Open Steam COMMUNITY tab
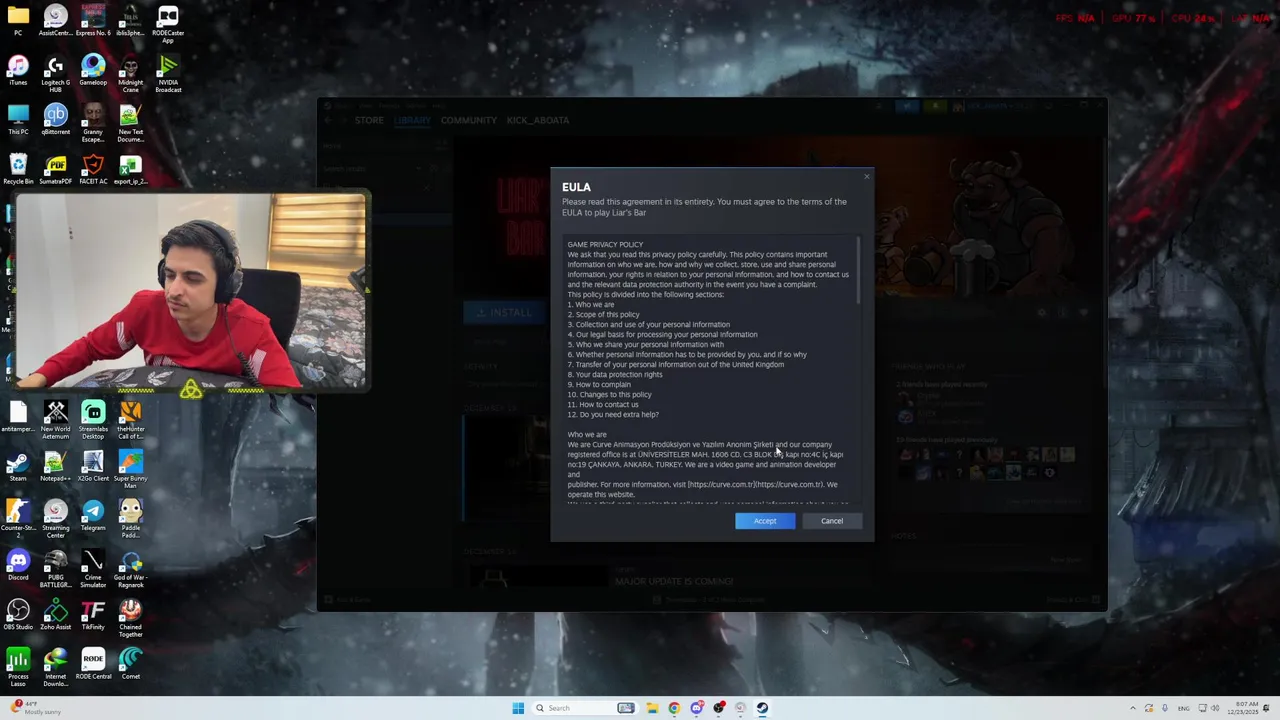1280x720 pixels. [x=469, y=120]
